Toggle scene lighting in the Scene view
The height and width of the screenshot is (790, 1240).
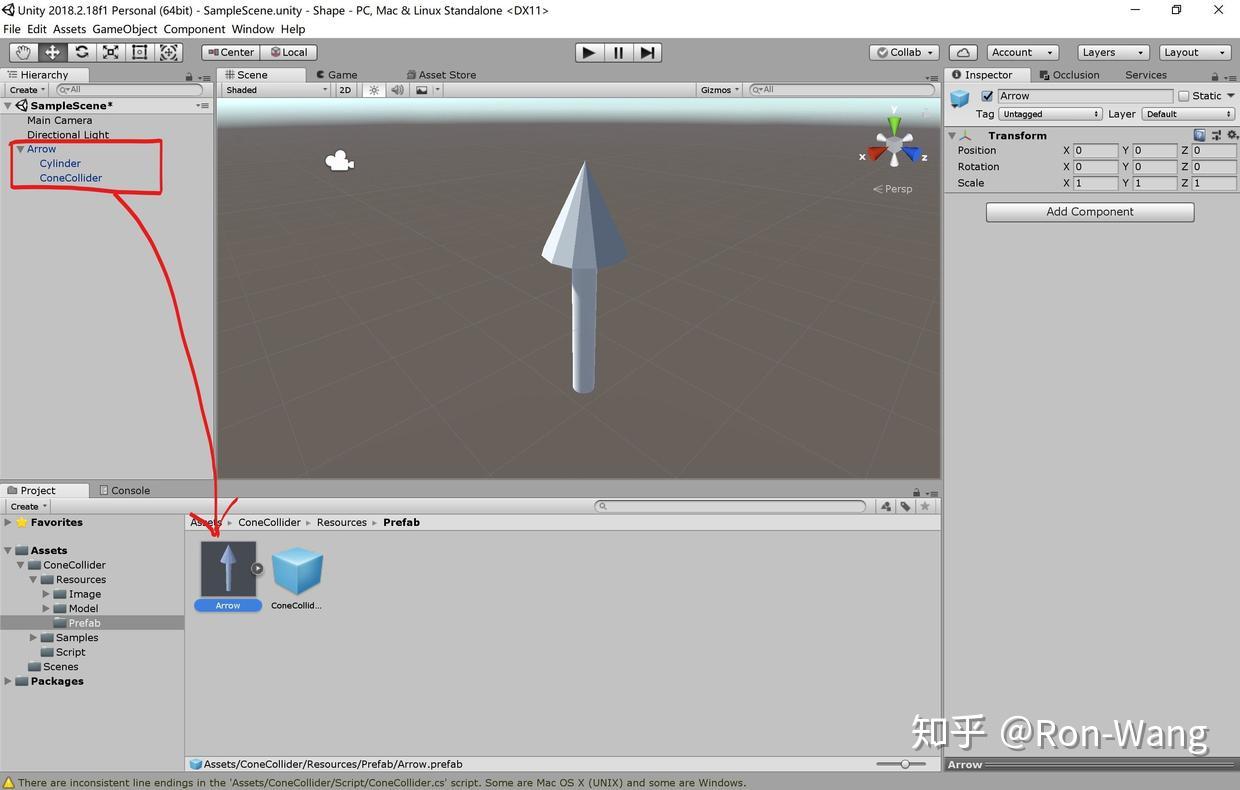click(372, 89)
